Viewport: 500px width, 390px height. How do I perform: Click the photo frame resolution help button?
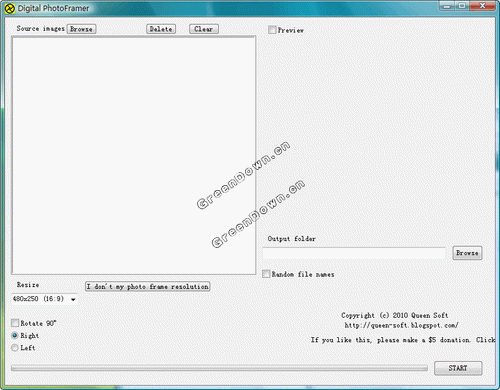[x=148, y=286]
